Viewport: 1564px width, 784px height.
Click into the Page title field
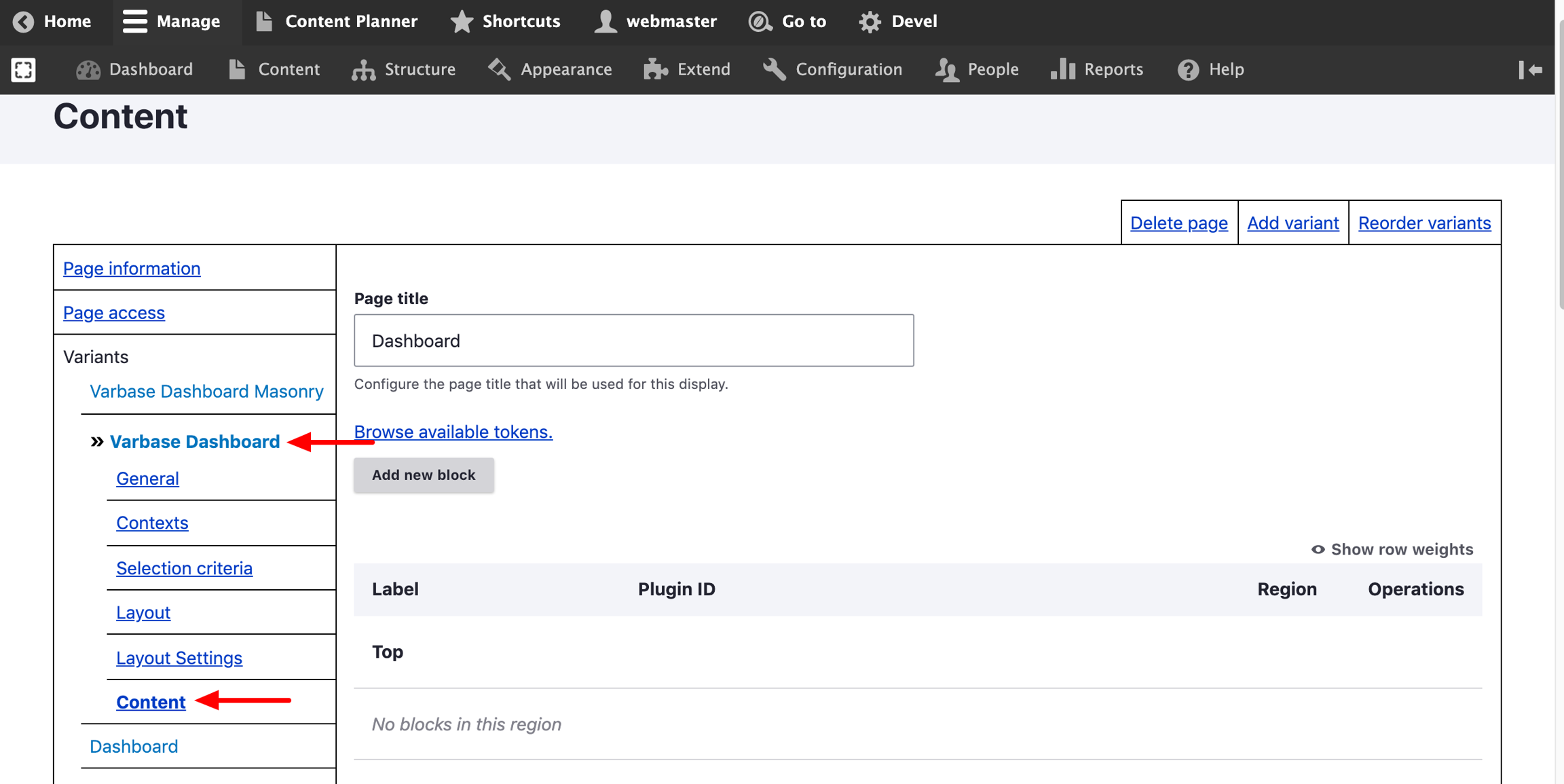tap(633, 340)
